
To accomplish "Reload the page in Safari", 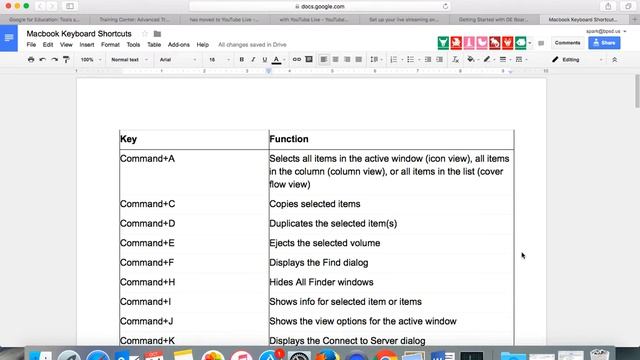I will click(445, 6).
